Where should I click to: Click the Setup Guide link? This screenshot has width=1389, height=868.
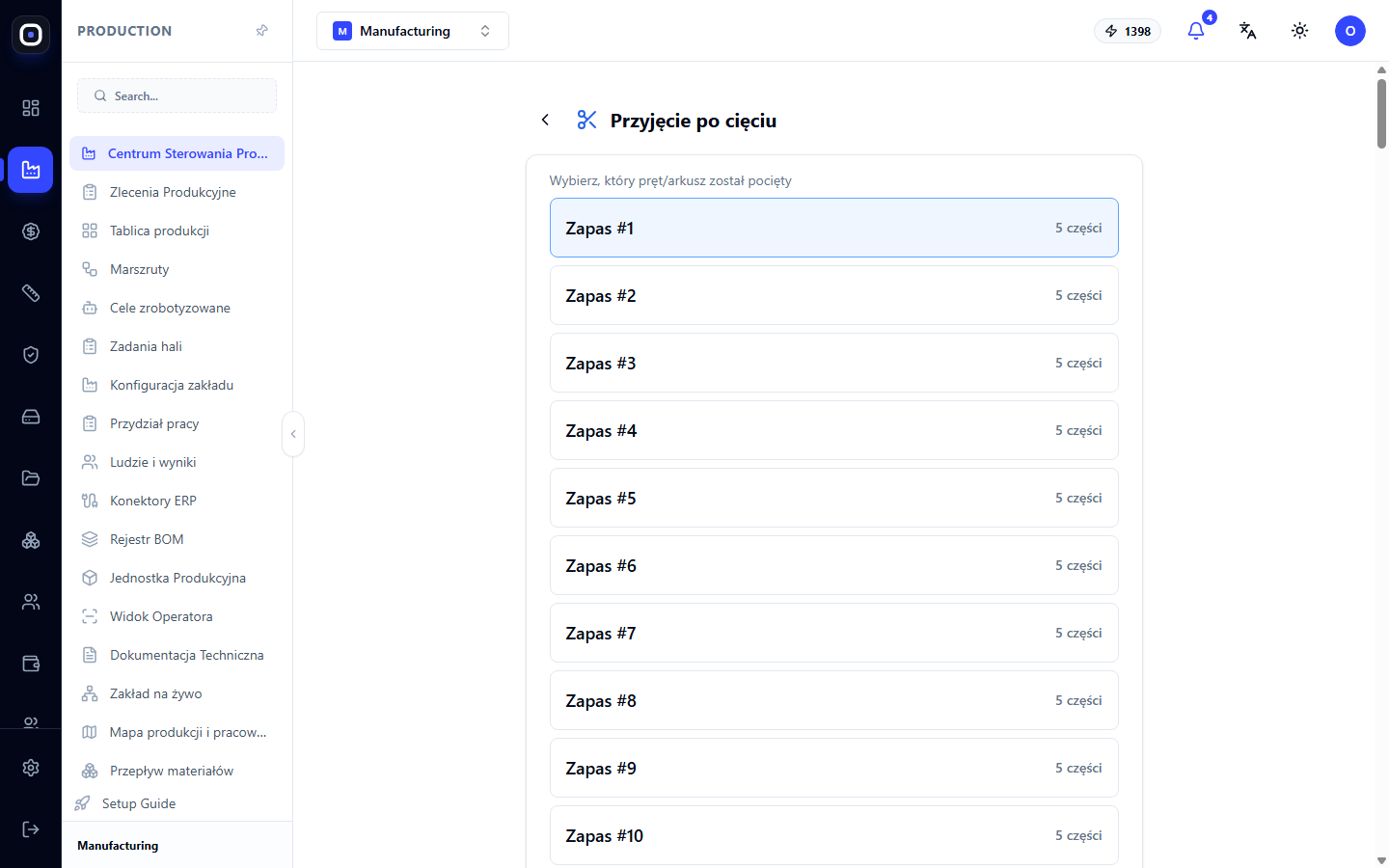coord(139,803)
